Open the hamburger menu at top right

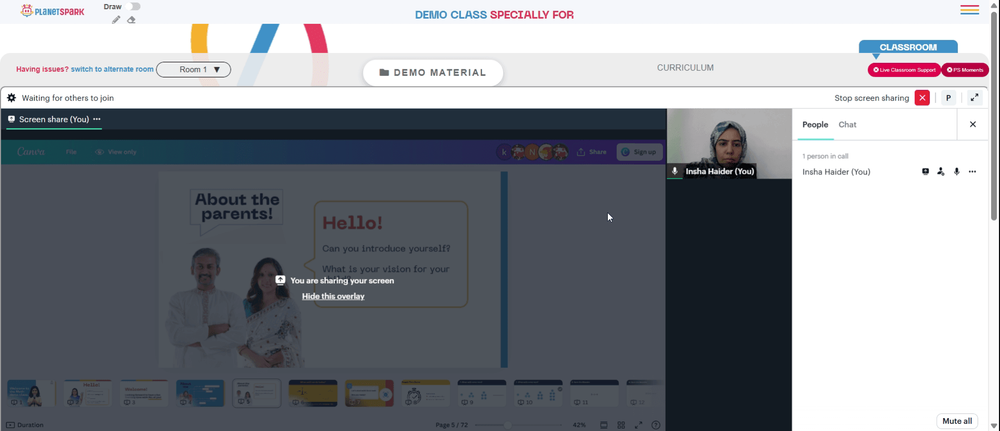coord(969,10)
